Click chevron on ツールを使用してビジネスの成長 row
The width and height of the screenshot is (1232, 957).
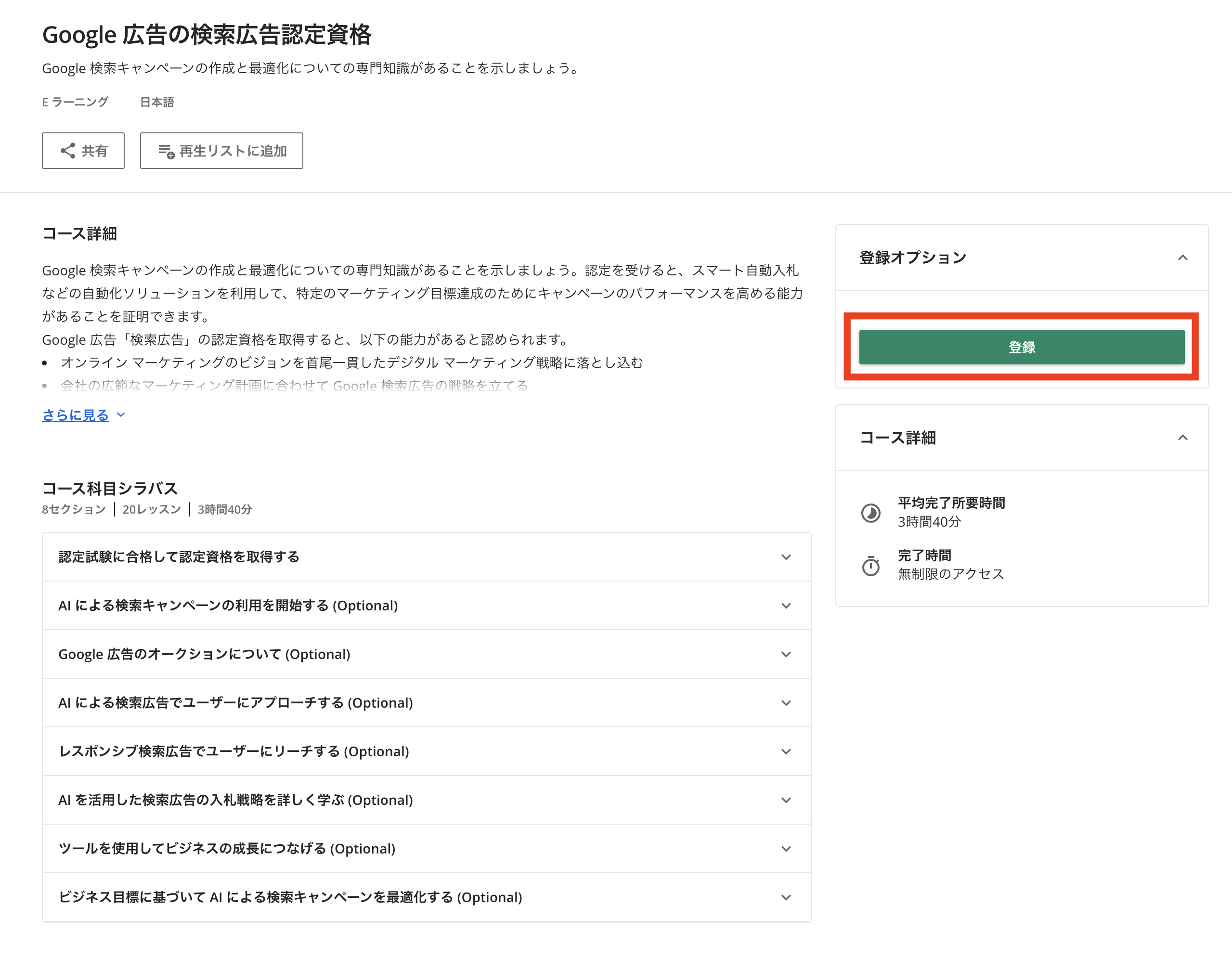(786, 849)
